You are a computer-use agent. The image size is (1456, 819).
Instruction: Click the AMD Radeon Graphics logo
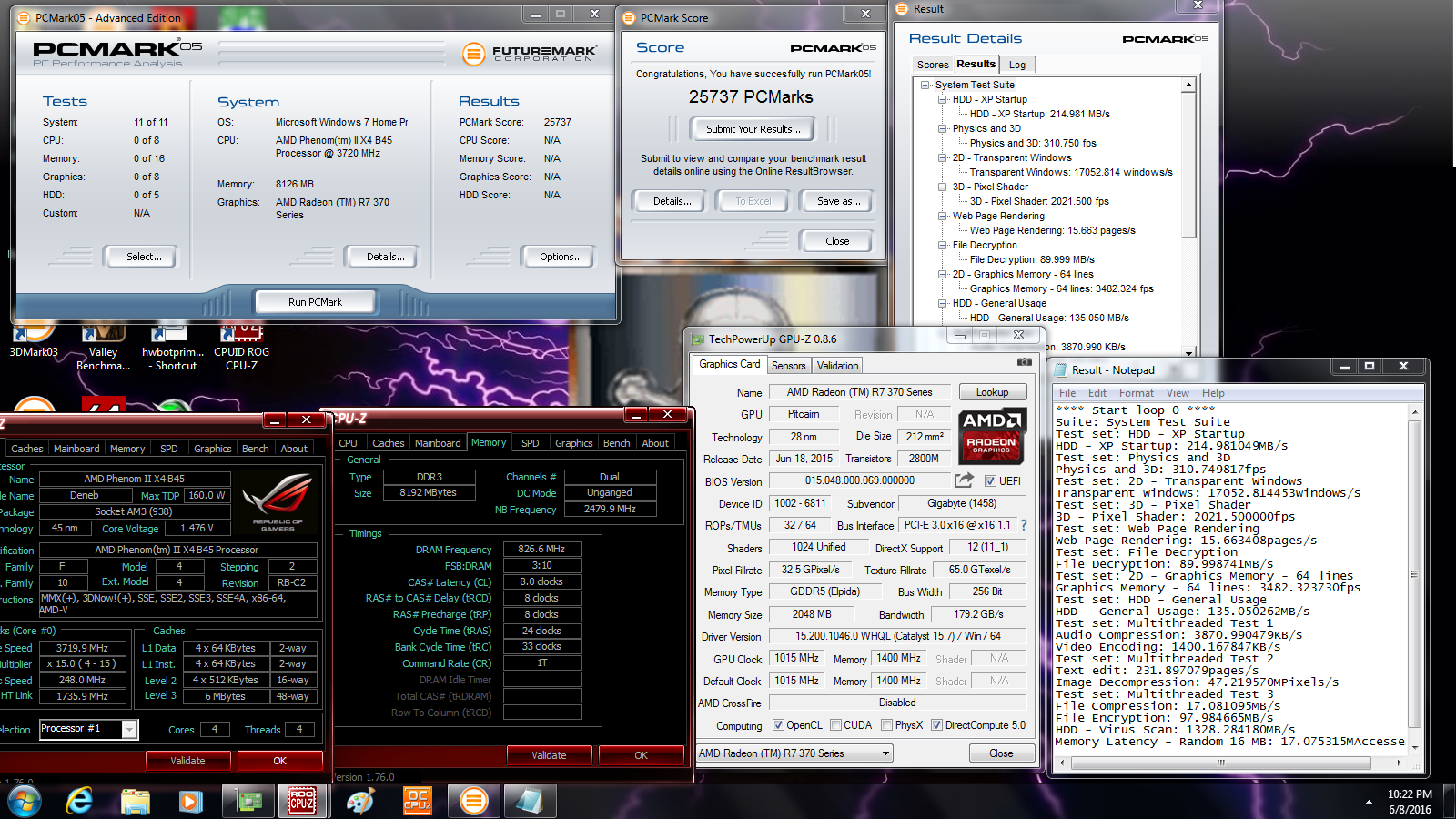click(x=992, y=437)
